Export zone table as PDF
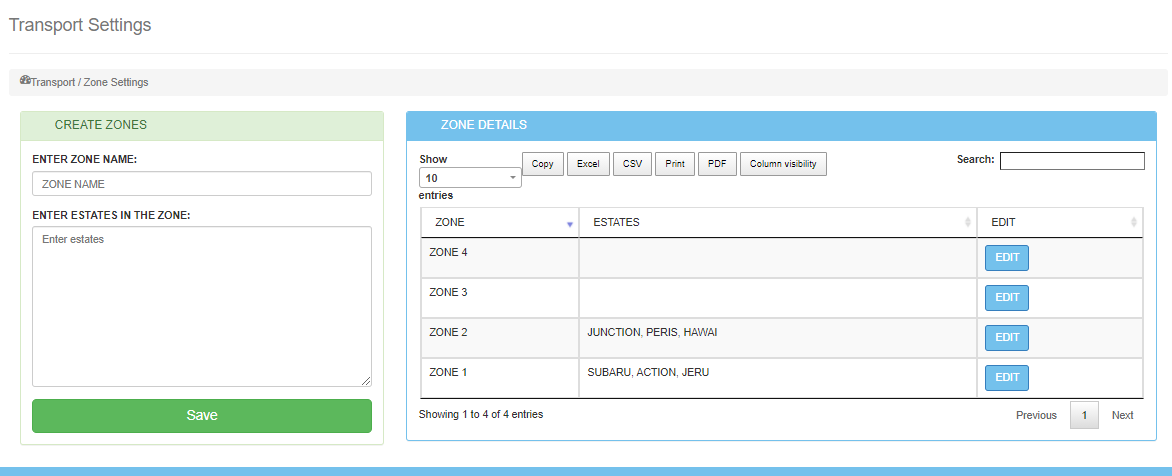 tap(717, 164)
